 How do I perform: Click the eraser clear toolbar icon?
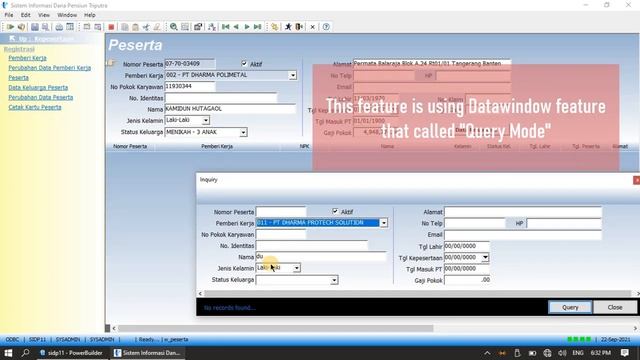pos(157,27)
